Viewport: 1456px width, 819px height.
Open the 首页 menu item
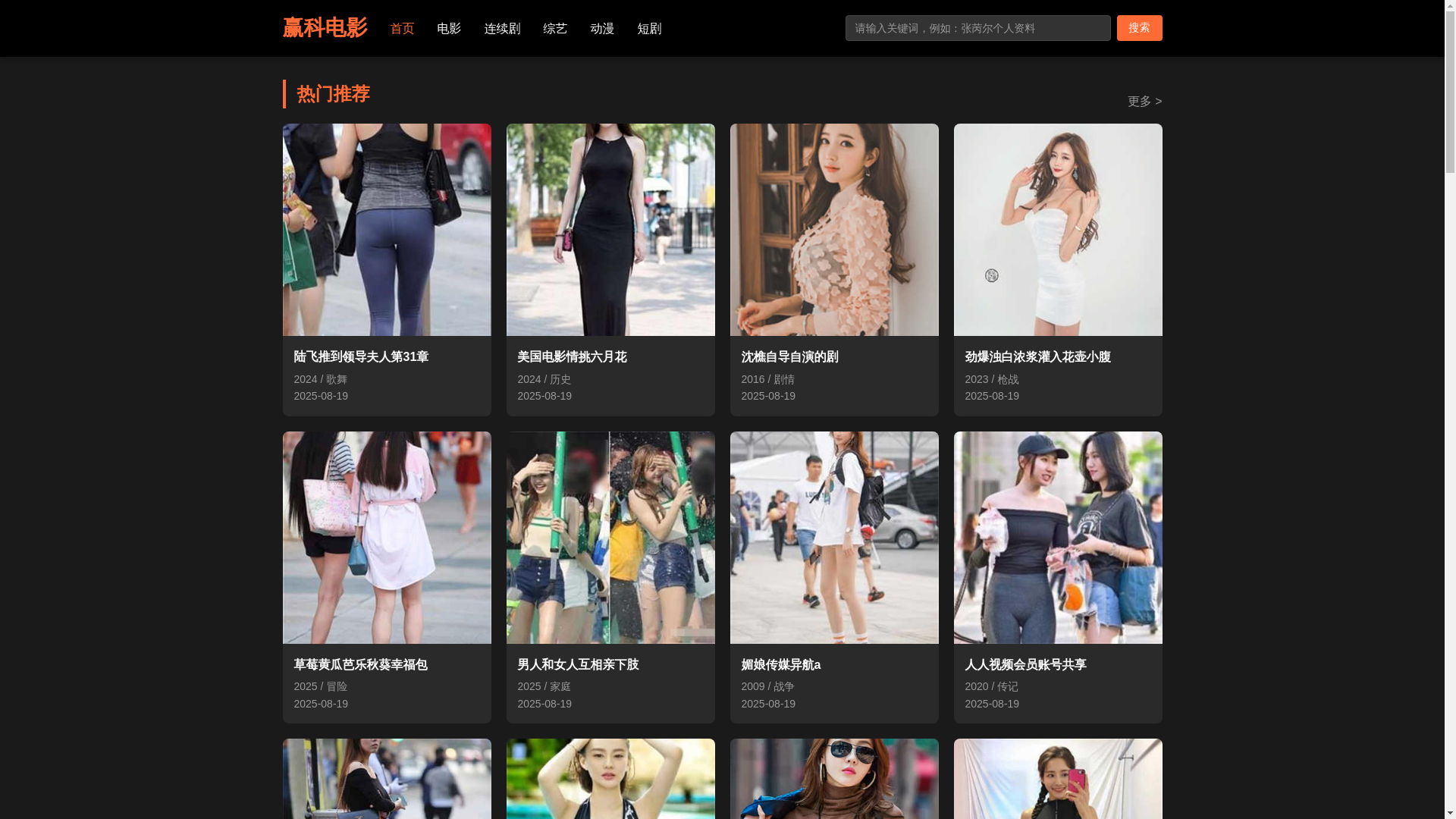tap(402, 29)
